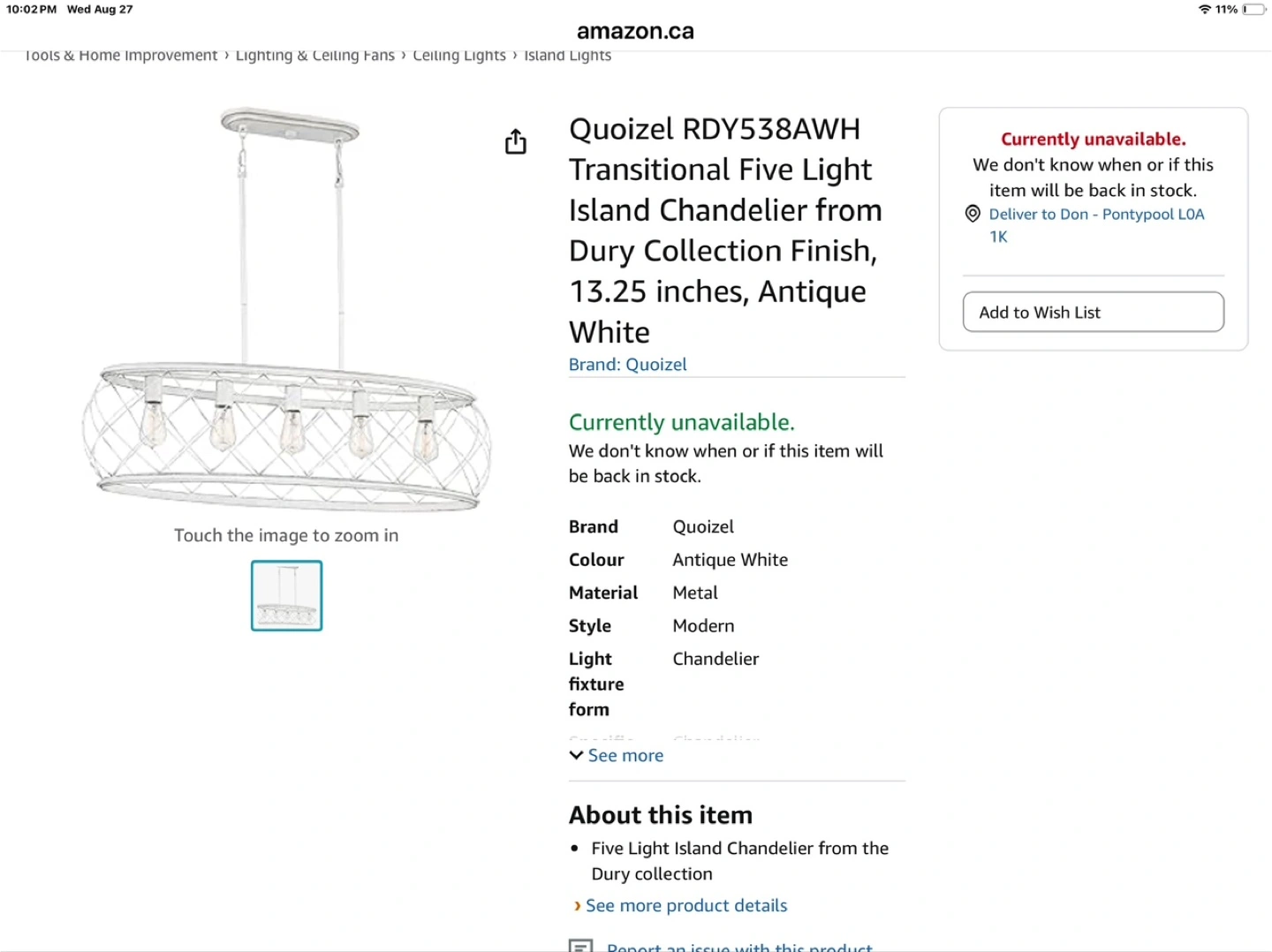Open See more product details

(x=685, y=905)
